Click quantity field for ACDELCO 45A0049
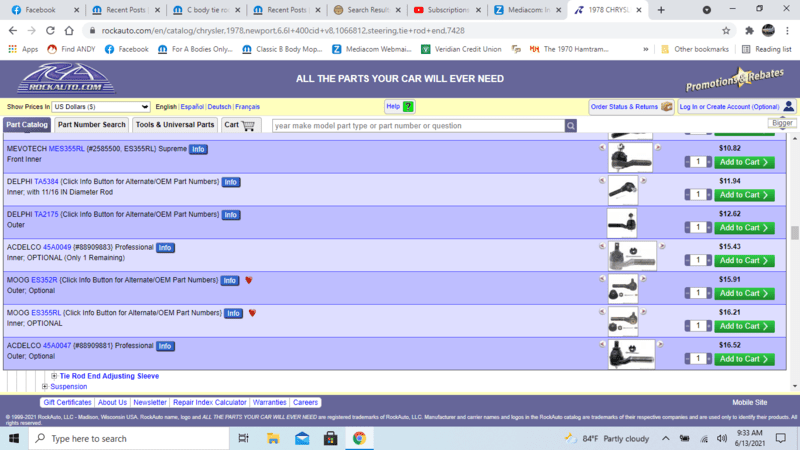Viewport: 800px width, 450px height. tap(698, 260)
